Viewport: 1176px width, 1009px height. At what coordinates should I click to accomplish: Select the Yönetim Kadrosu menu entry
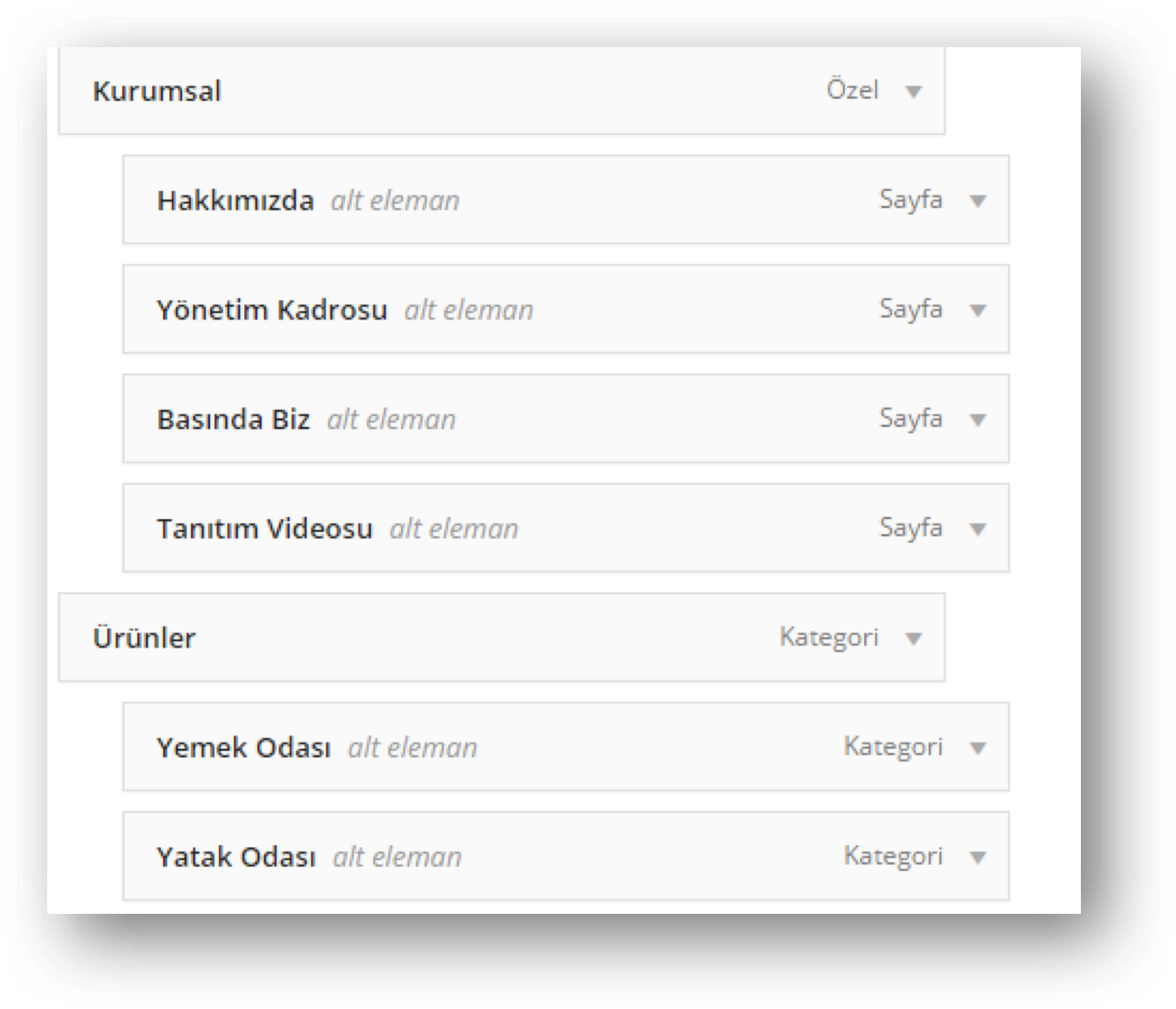[x=271, y=310]
